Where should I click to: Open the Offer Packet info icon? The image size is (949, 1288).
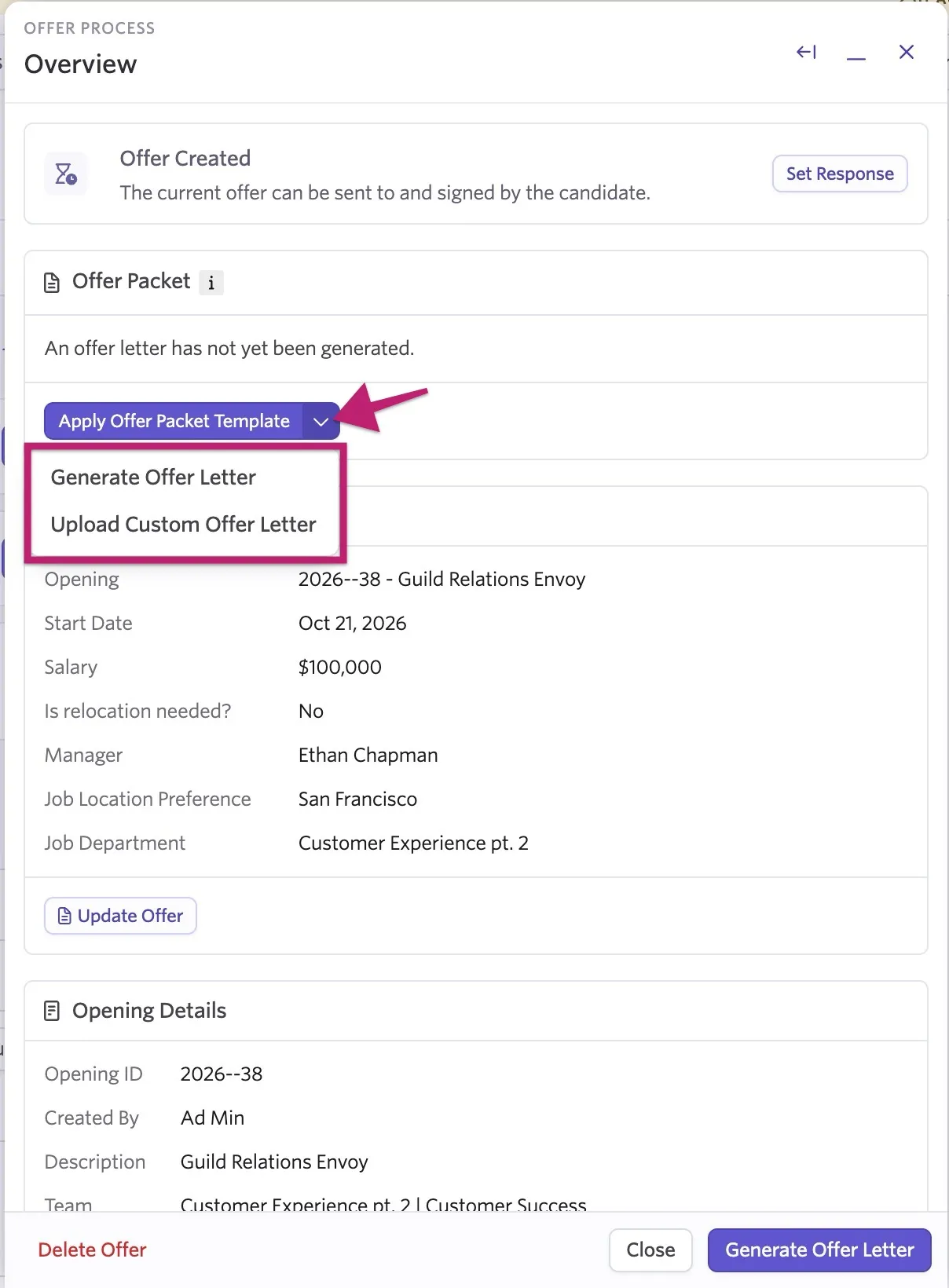(211, 282)
